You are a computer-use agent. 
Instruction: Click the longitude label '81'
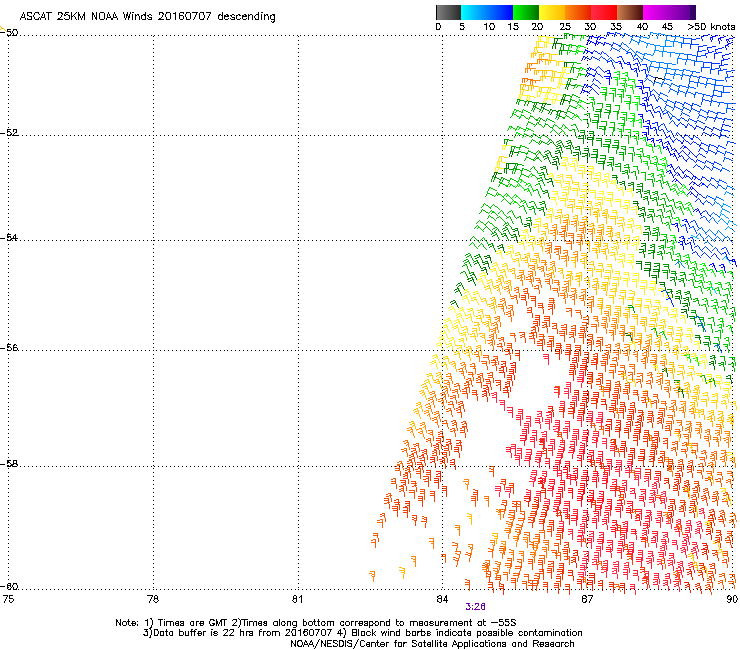[x=297, y=599]
